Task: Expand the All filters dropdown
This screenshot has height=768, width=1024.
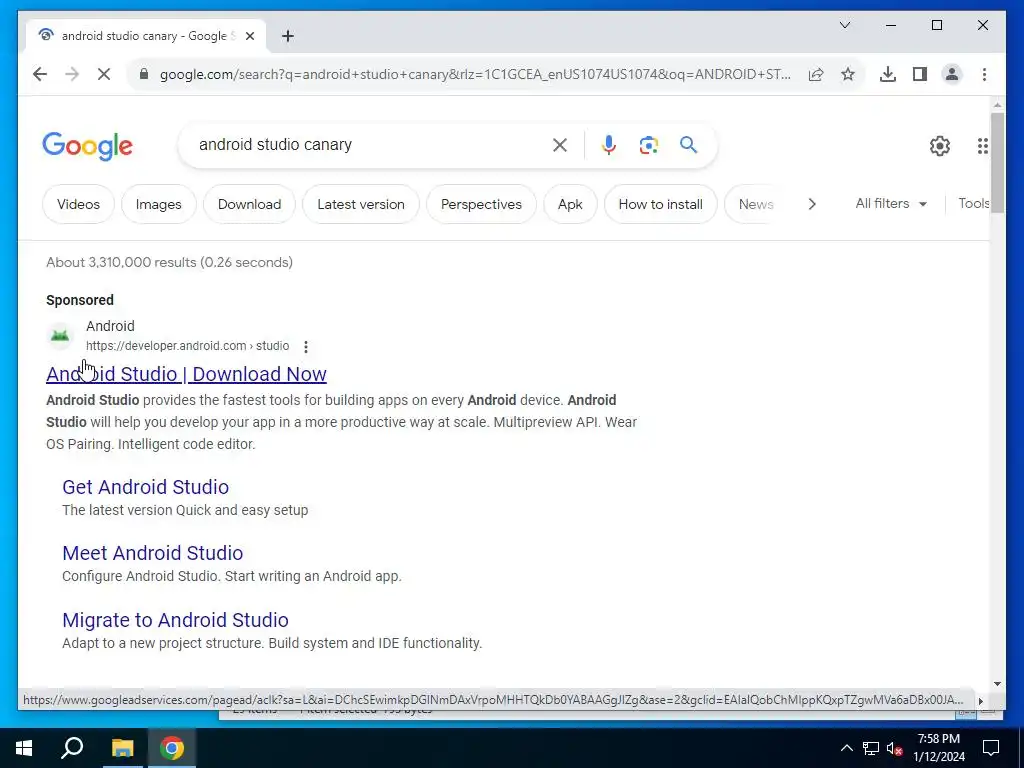Action: (891, 204)
